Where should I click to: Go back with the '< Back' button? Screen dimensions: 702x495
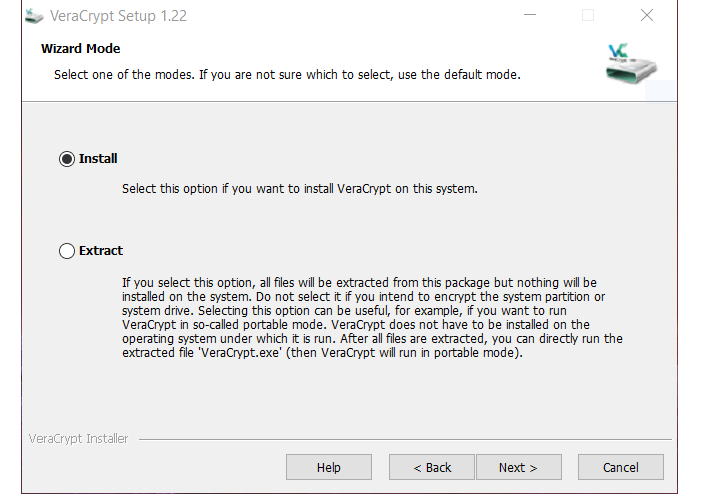coord(433,467)
